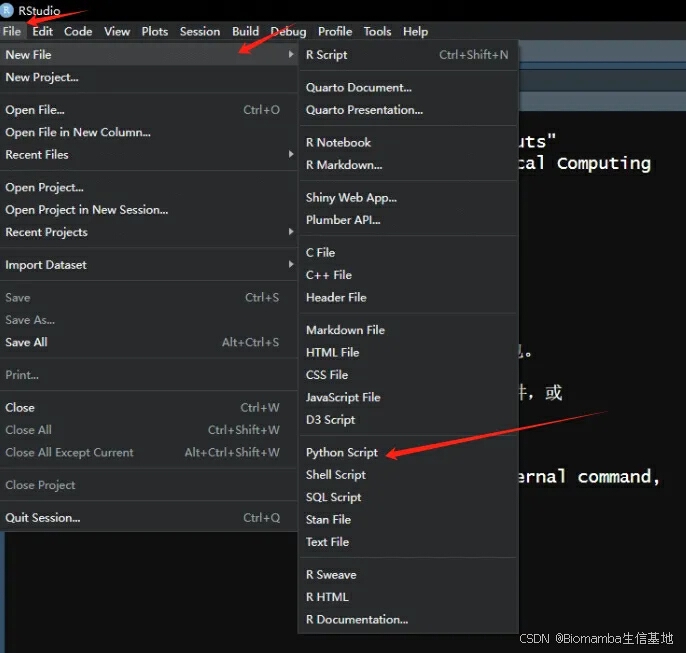The width and height of the screenshot is (686, 653).
Task: Open the Tools menu
Action: tap(377, 31)
